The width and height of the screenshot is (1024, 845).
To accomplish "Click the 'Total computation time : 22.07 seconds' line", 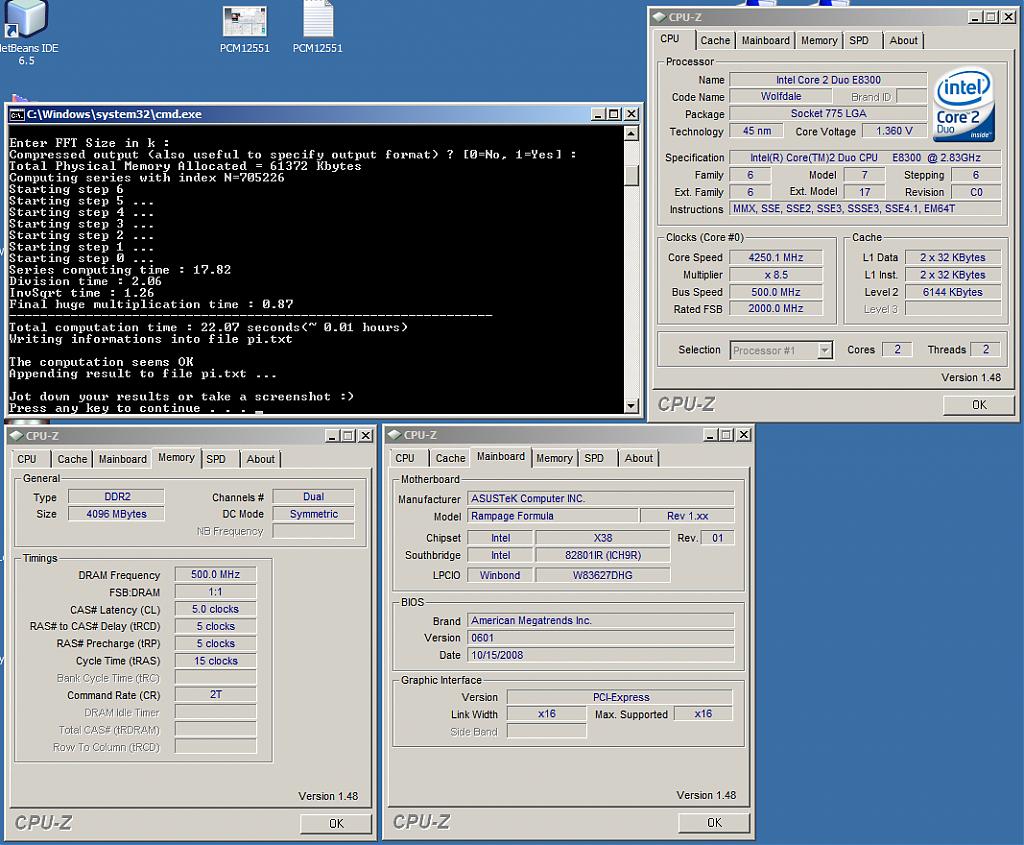I will (x=208, y=328).
